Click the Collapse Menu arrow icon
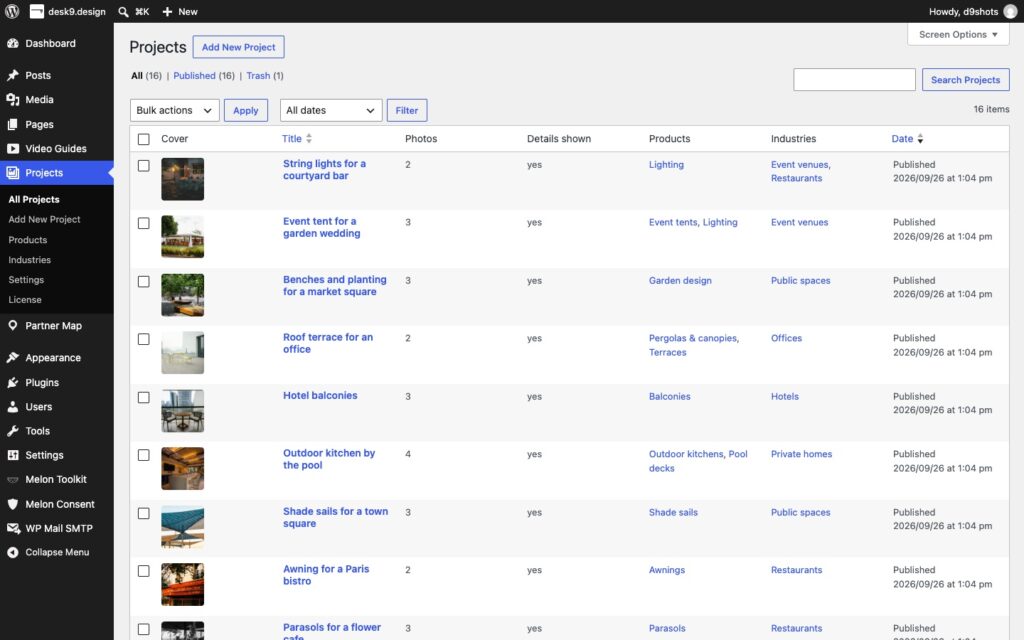 pyautogui.click(x=12, y=552)
